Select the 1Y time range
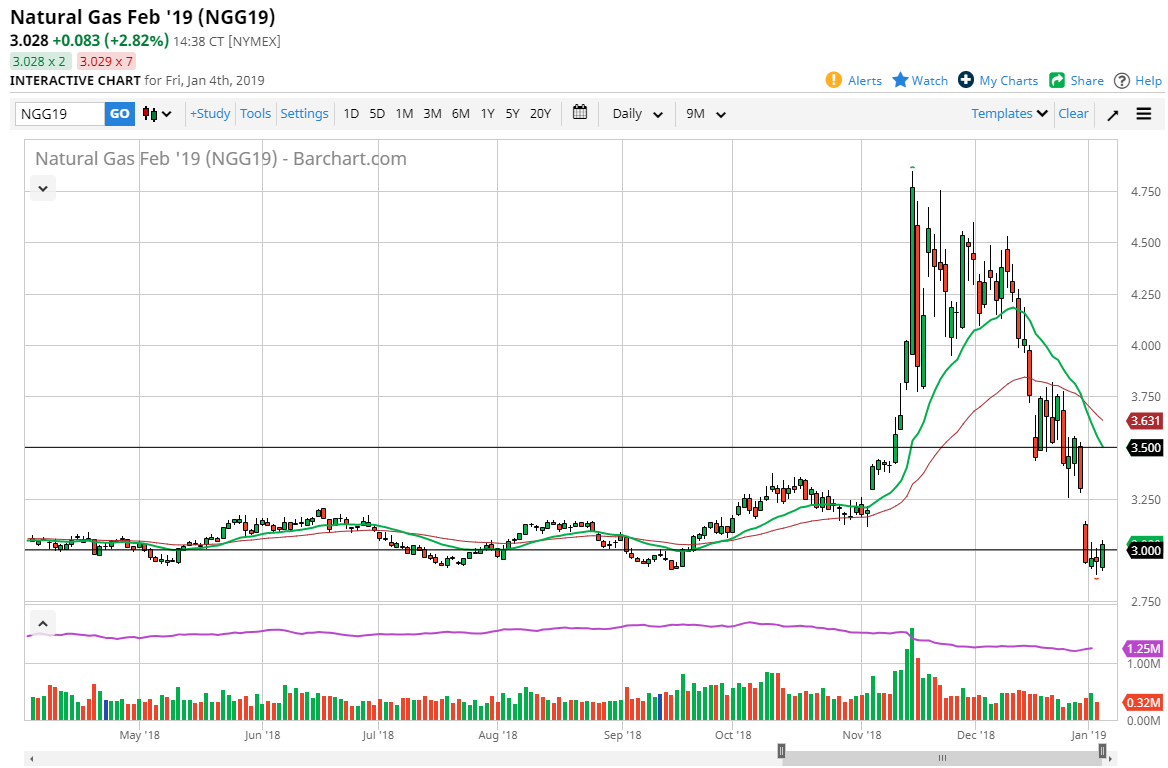The image size is (1168, 768). click(x=487, y=114)
